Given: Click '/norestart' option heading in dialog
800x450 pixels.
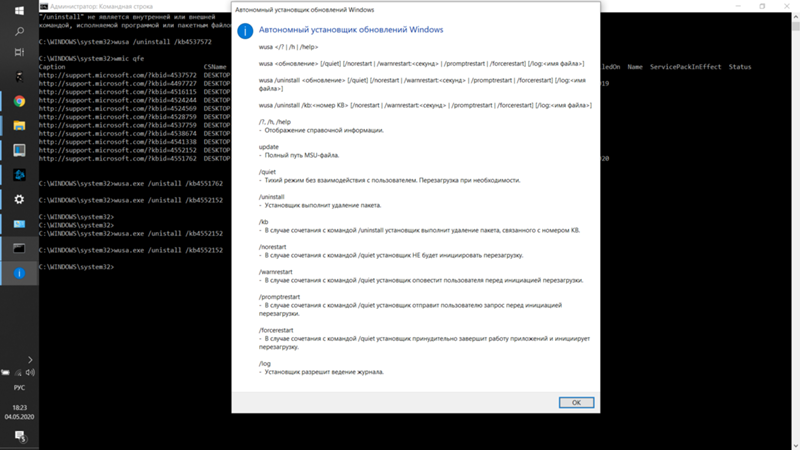Looking at the screenshot, I should click(x=272, y=247).
